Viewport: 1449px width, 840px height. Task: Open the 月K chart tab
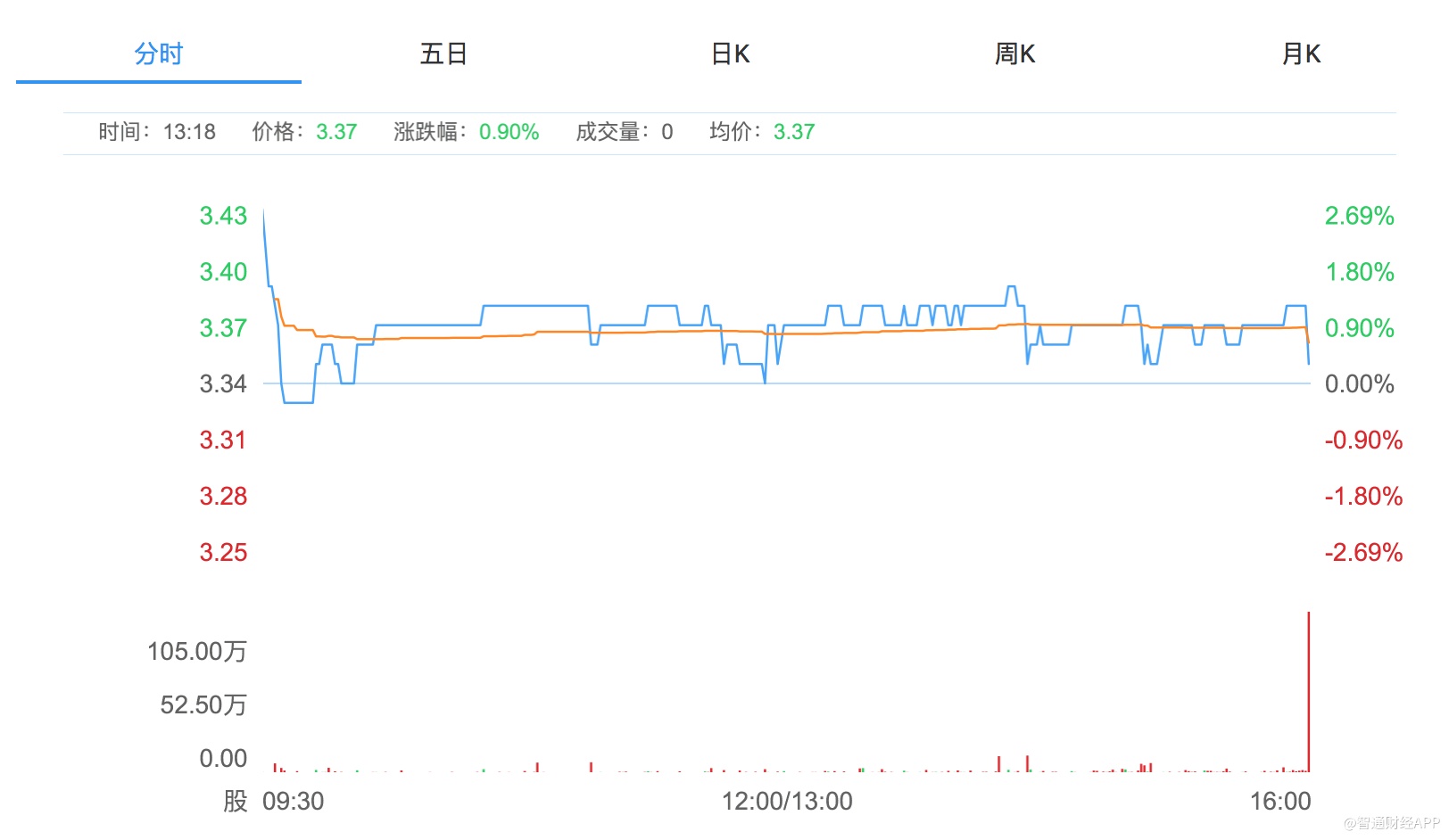1300,54
